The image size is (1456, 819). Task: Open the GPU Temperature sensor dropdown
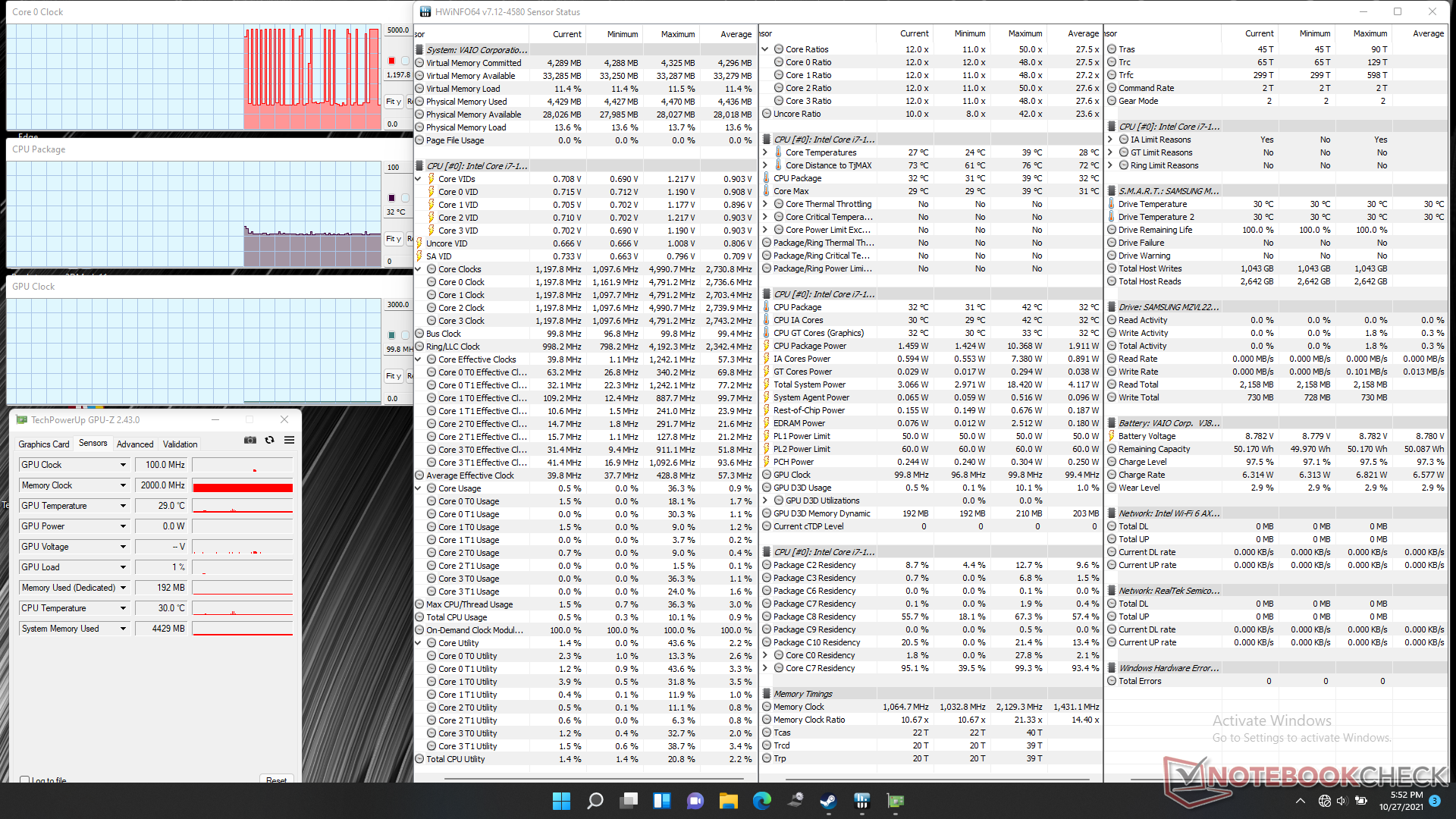123,506
